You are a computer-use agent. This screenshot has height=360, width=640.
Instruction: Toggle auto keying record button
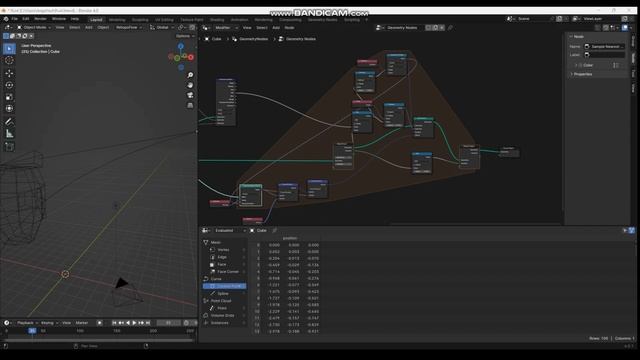pos(100,323)
